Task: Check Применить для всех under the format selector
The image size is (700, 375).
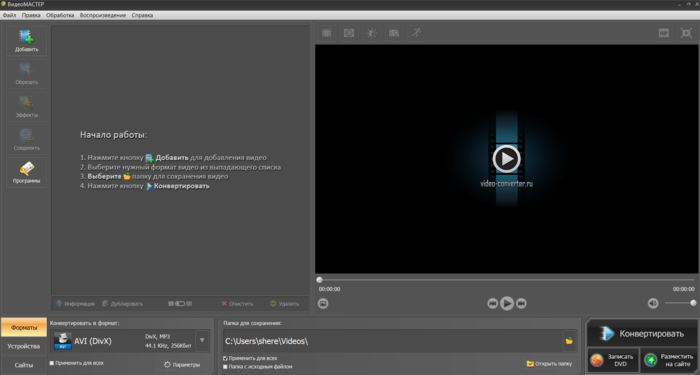Action: coord(51,363)
